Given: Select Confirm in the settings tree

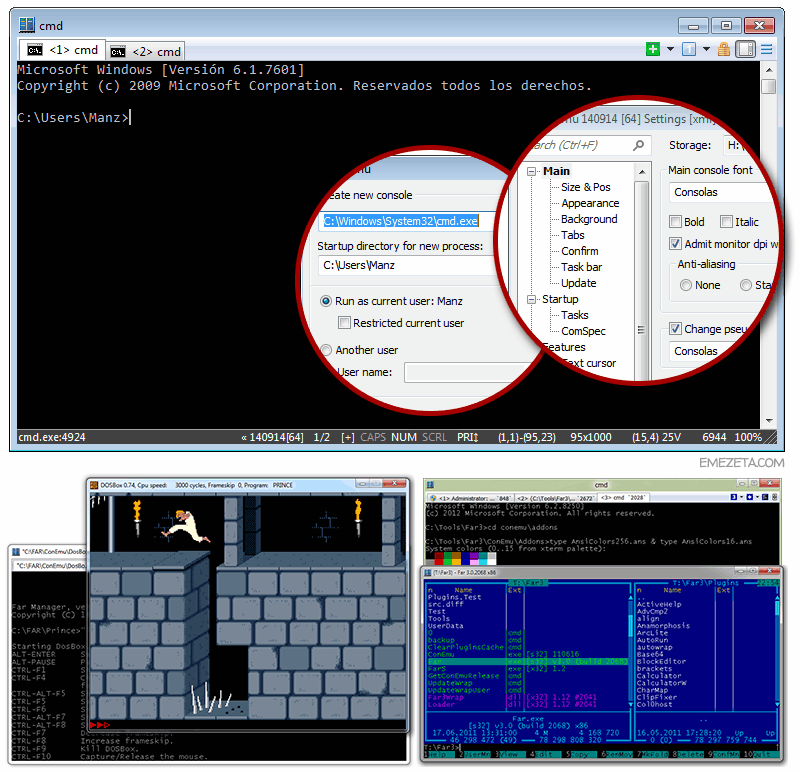Looking at the screenshot, I should (x=580, y=251).
